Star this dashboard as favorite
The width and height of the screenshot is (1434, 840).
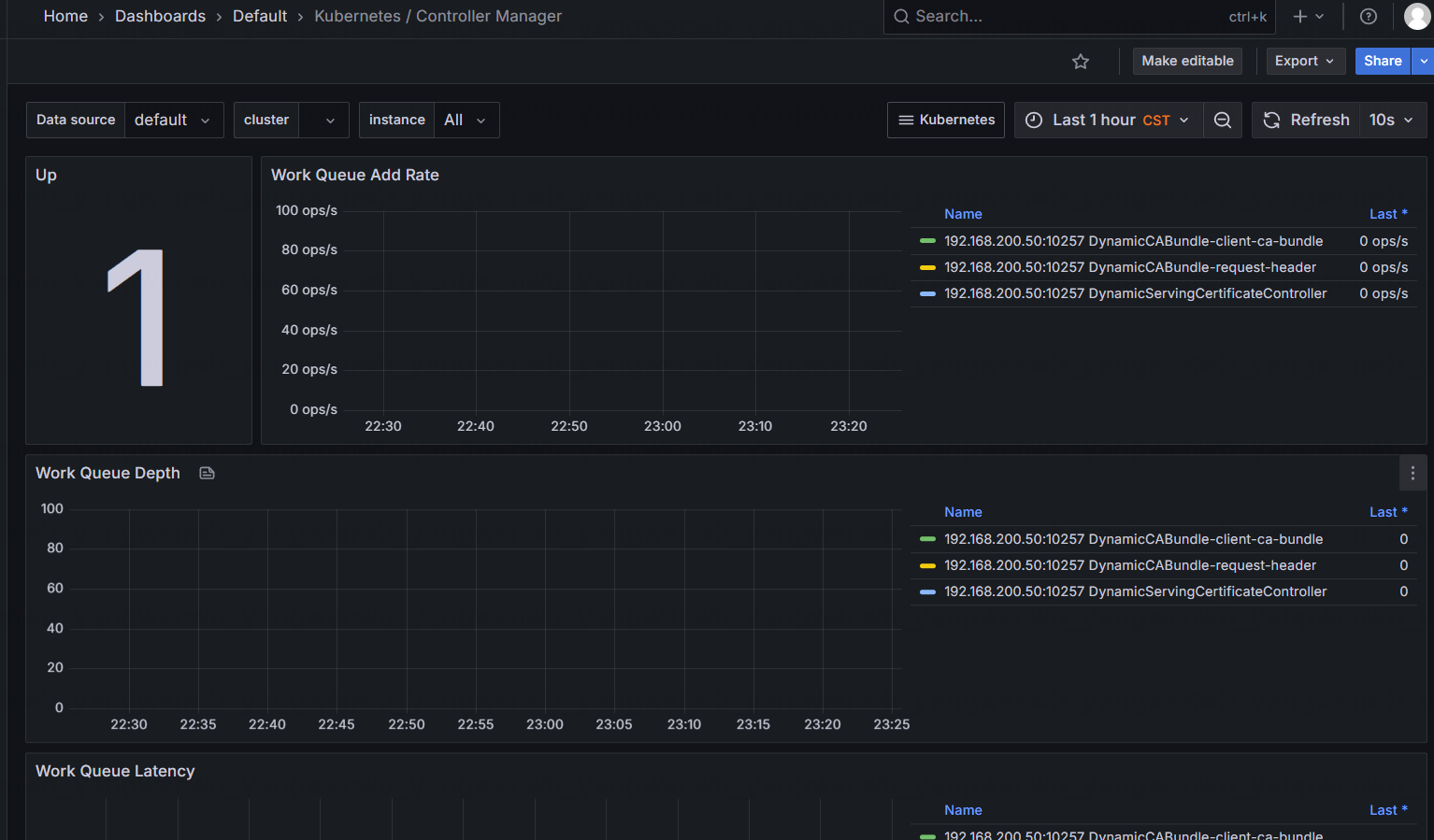pyautogui.click(x=1081, y=62)
